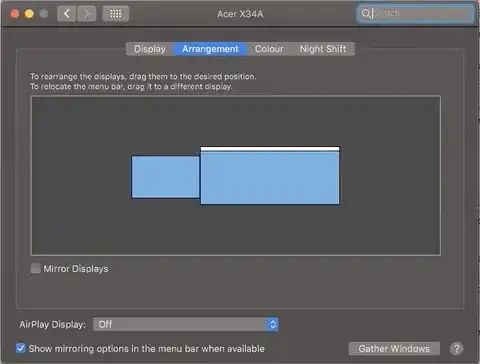This screenshot has height=364, width=480.
Task: Click the 'To relocate the menu bar' text
Action: (131, 87)
